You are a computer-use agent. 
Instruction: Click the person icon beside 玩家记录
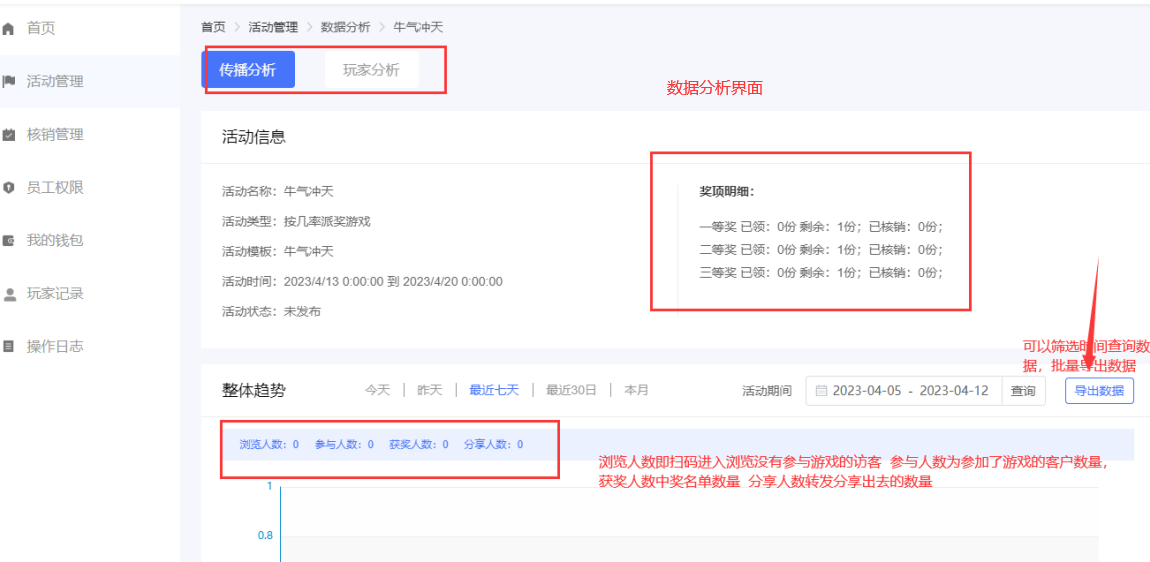(9, 294)
